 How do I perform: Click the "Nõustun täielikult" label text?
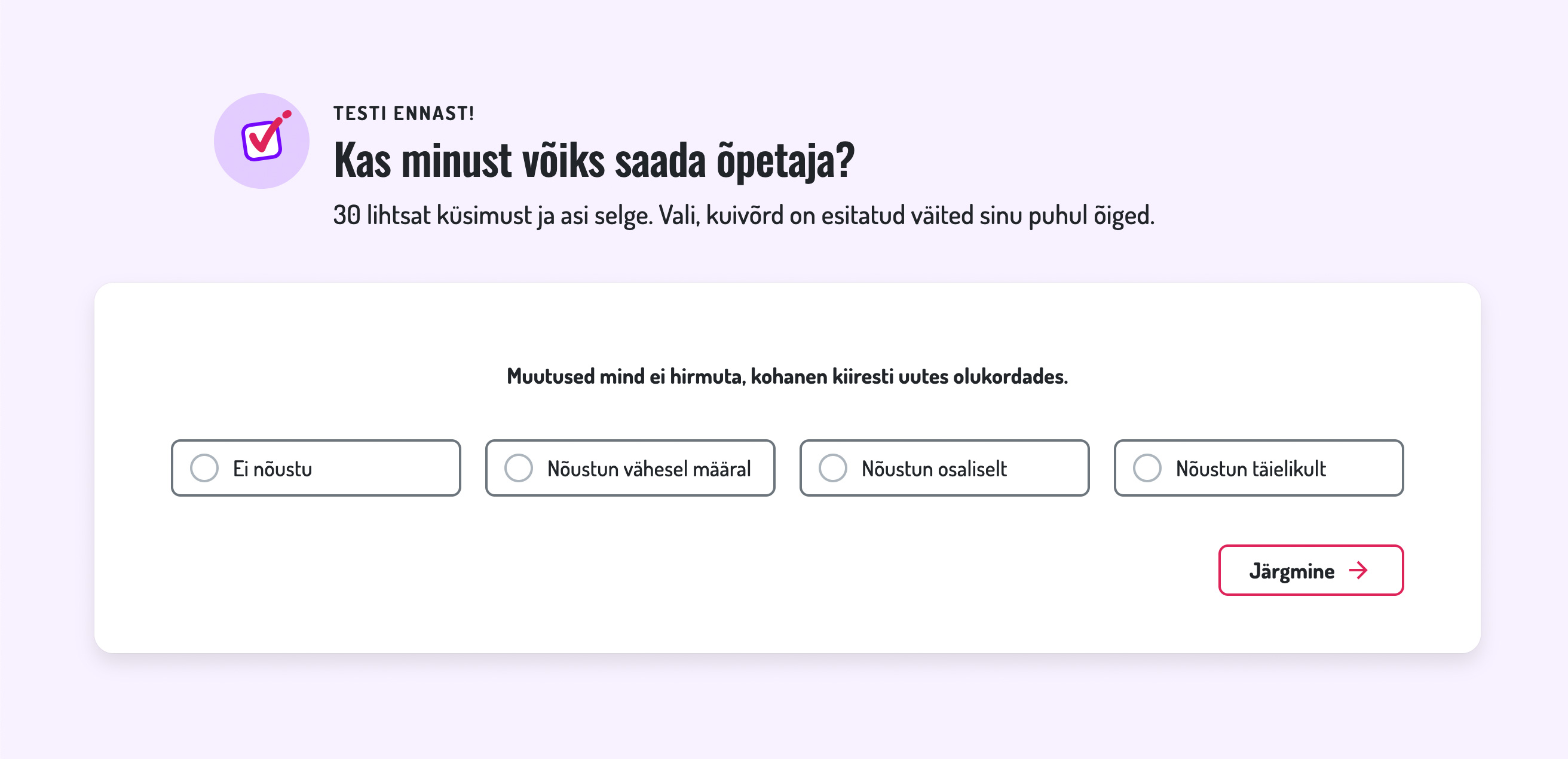pyautogui.click(x=1250, y=469)
